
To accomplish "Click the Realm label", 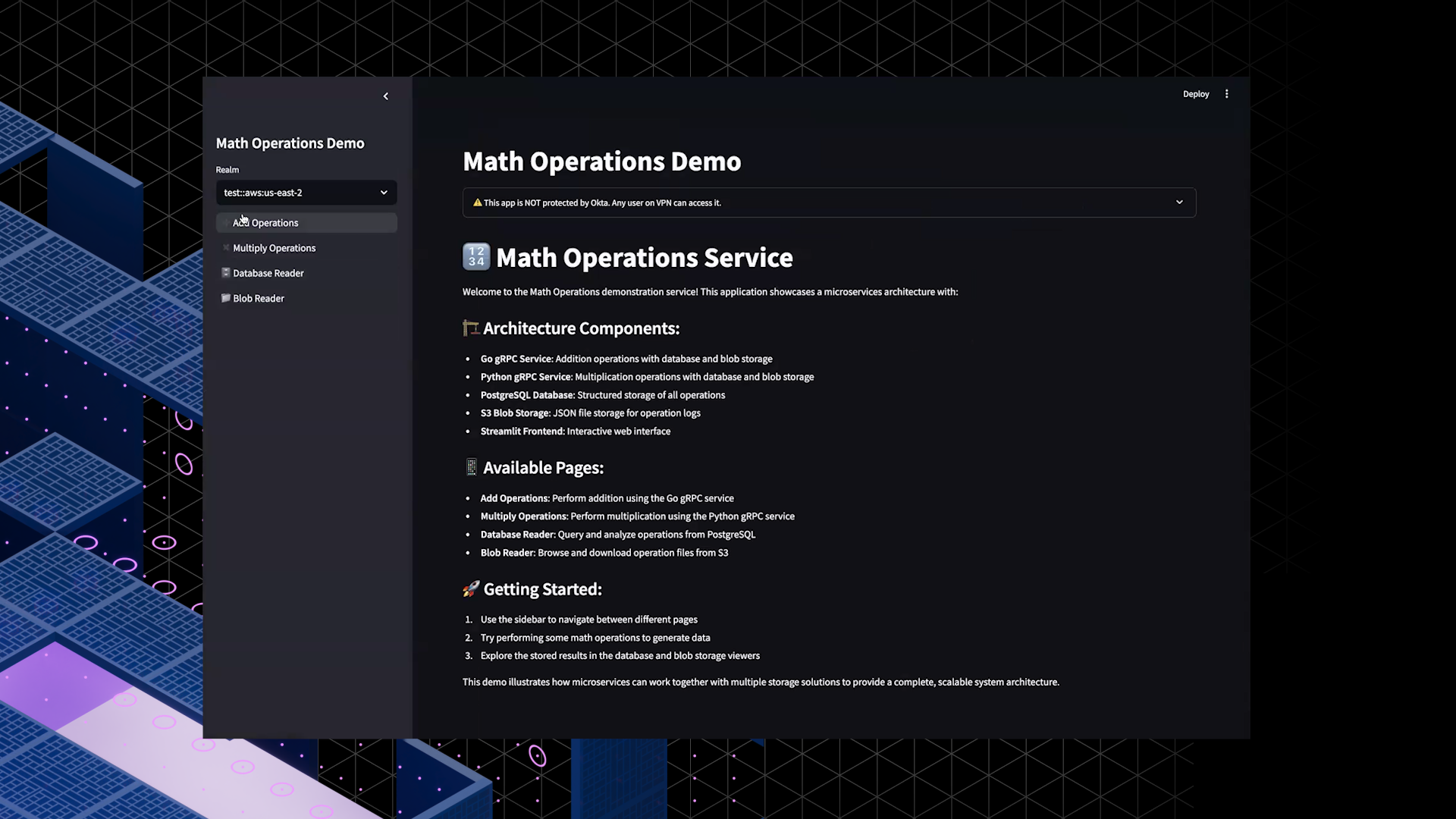I will point(227,170).
